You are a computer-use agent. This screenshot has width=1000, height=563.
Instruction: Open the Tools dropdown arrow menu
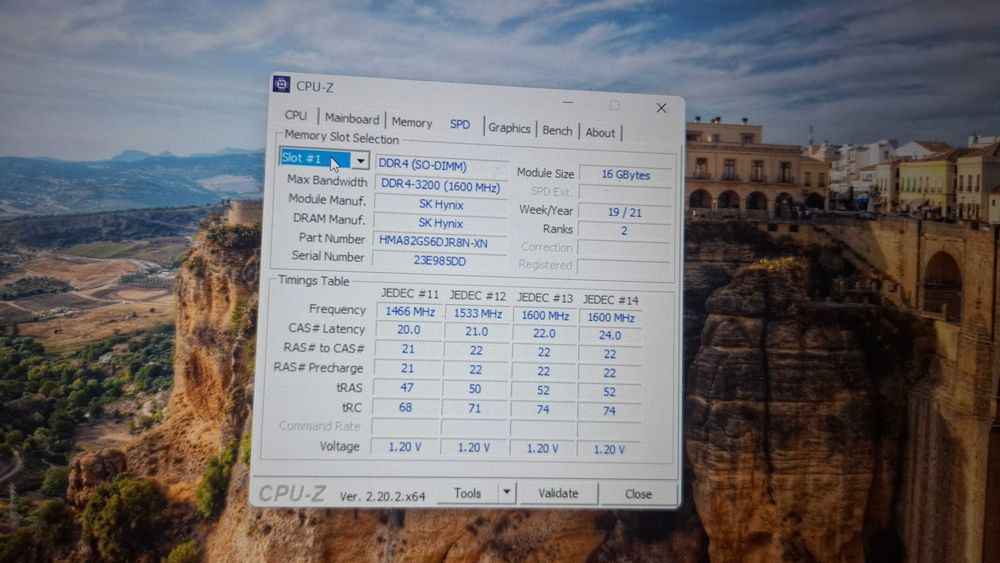506,493
